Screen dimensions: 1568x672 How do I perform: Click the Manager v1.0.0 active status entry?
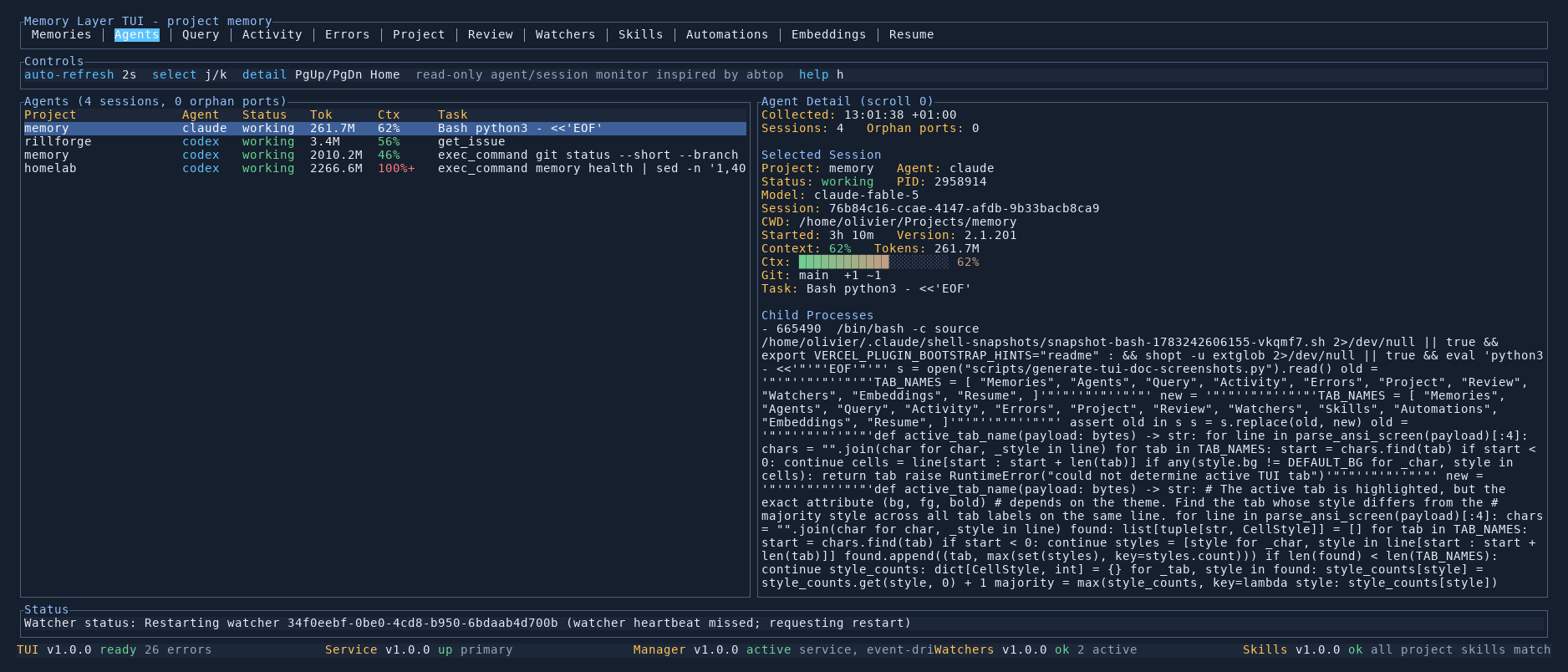pos(783,649)
